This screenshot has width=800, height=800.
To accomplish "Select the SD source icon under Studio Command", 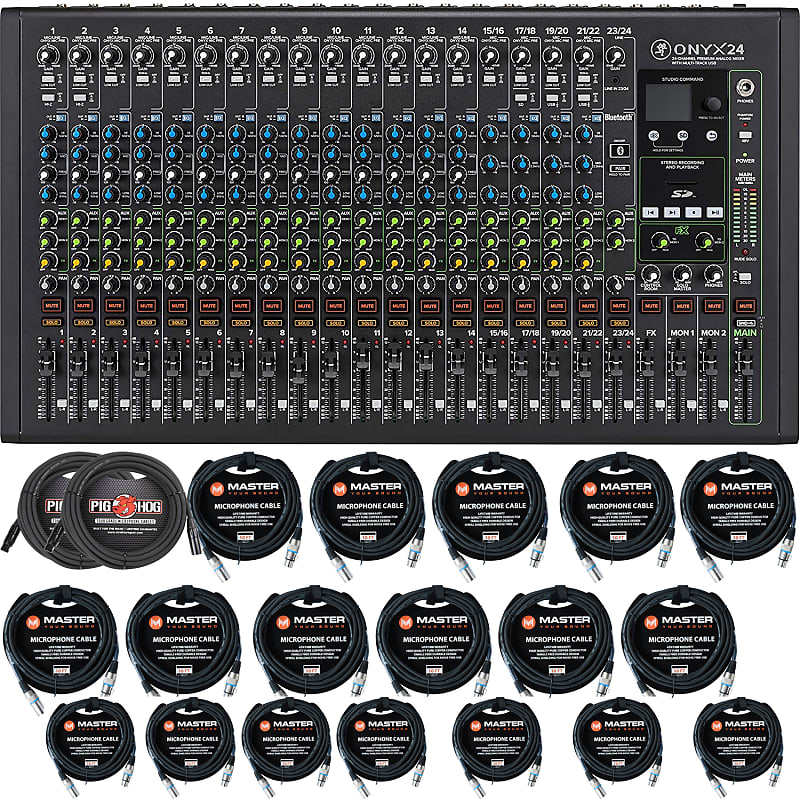I will pos(682,134).
